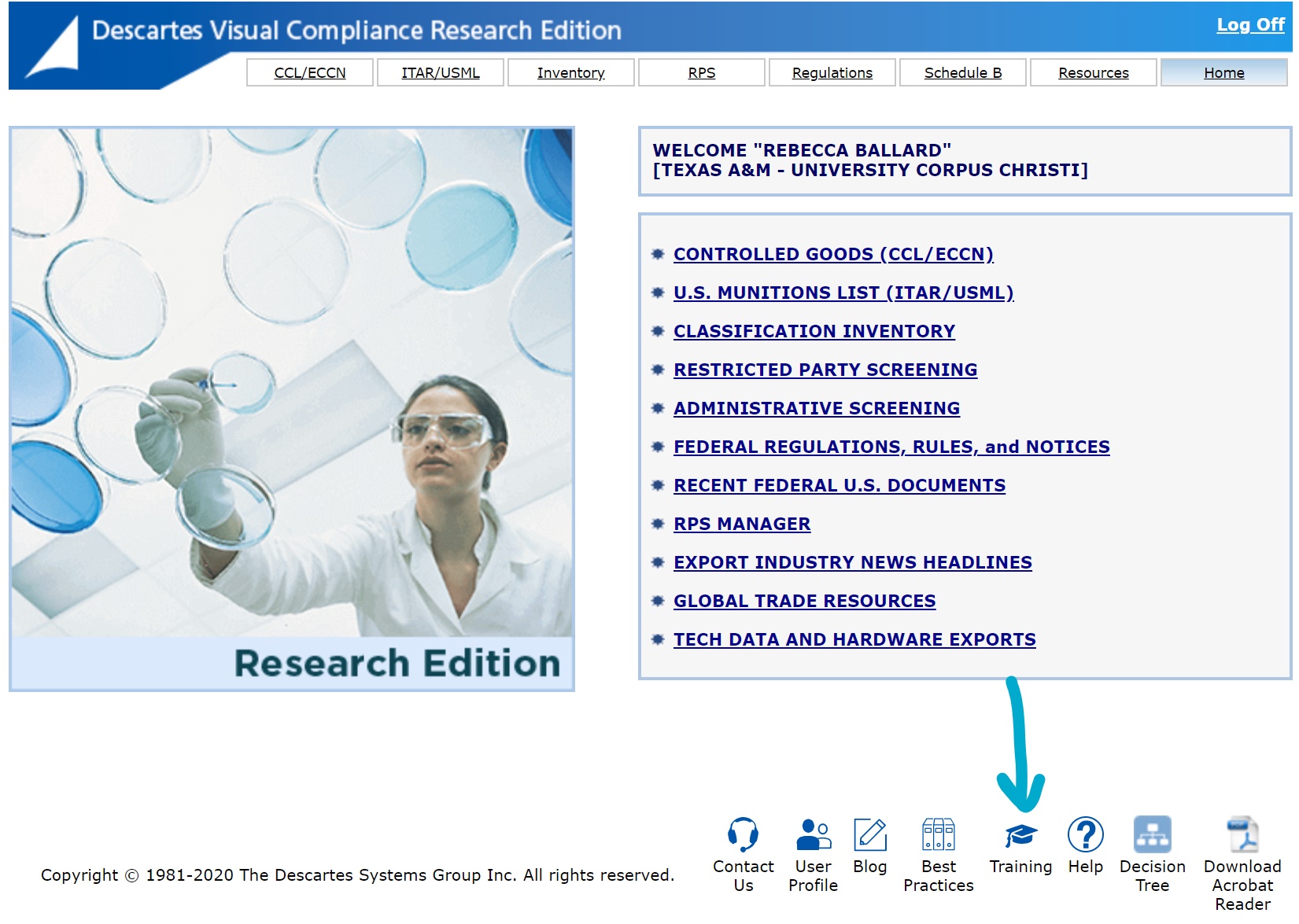The width and height of the screenshot is (1299, 924).
Task: Open the User Profile icon
Action: click(814, 834)
